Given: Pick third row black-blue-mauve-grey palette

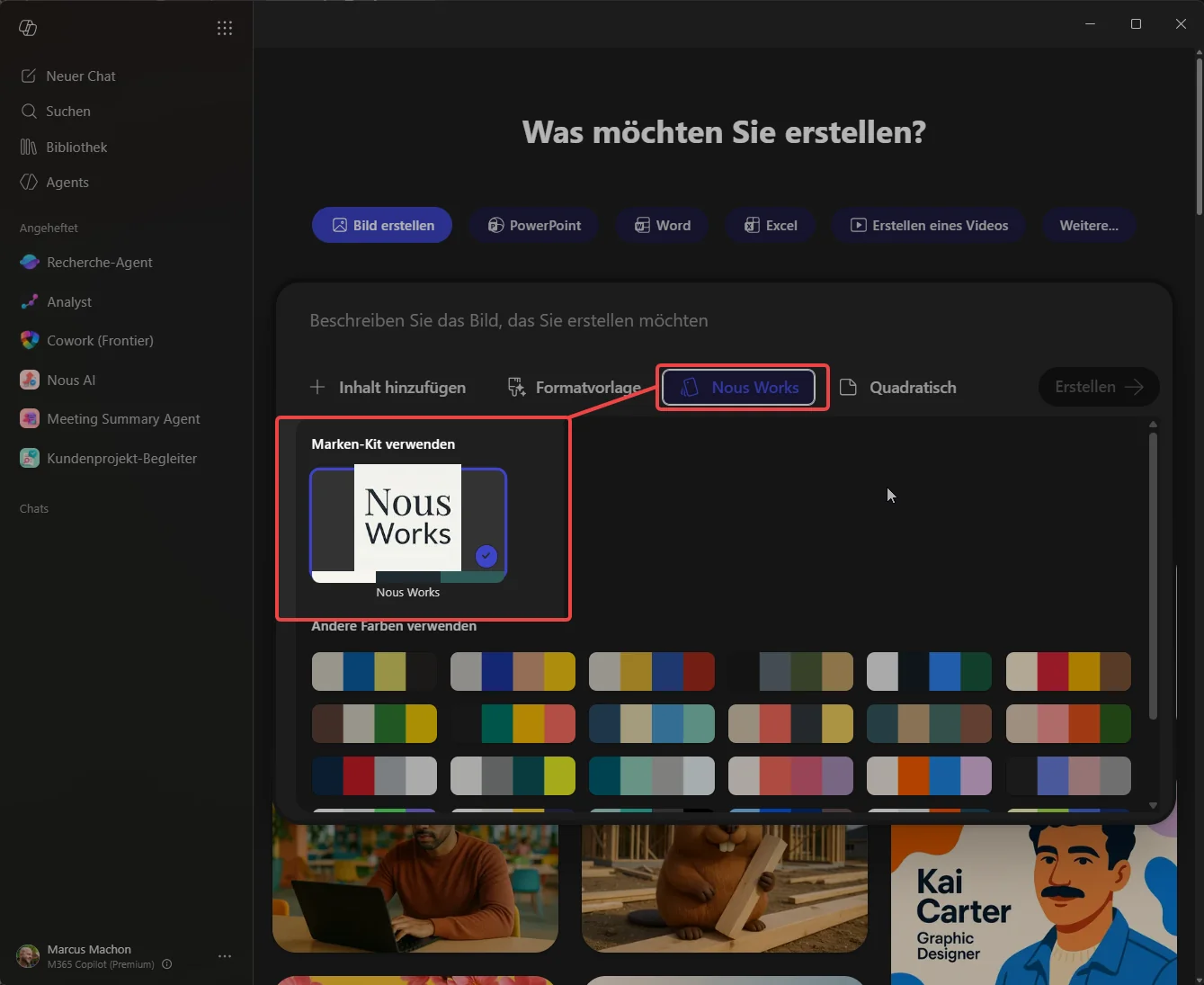Looking at the screenshot, I should click(1068, 776).
